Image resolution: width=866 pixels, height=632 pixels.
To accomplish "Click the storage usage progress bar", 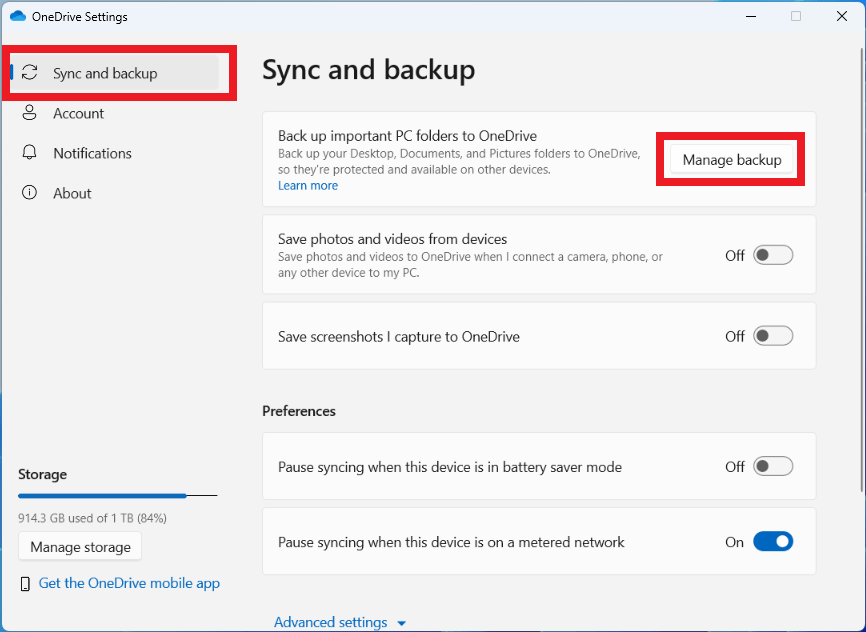I will (117, 495).
